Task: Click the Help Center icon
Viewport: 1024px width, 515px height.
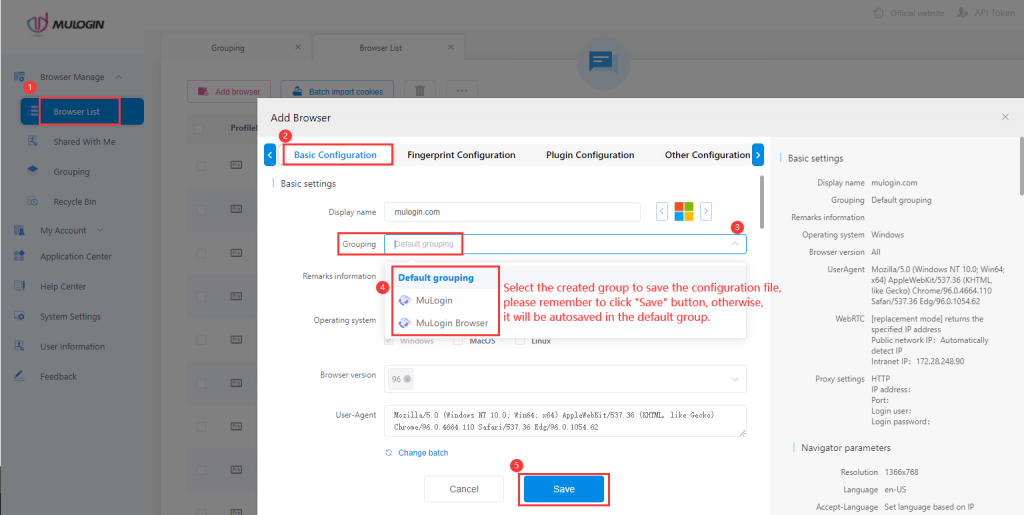Action: point(20,286)
